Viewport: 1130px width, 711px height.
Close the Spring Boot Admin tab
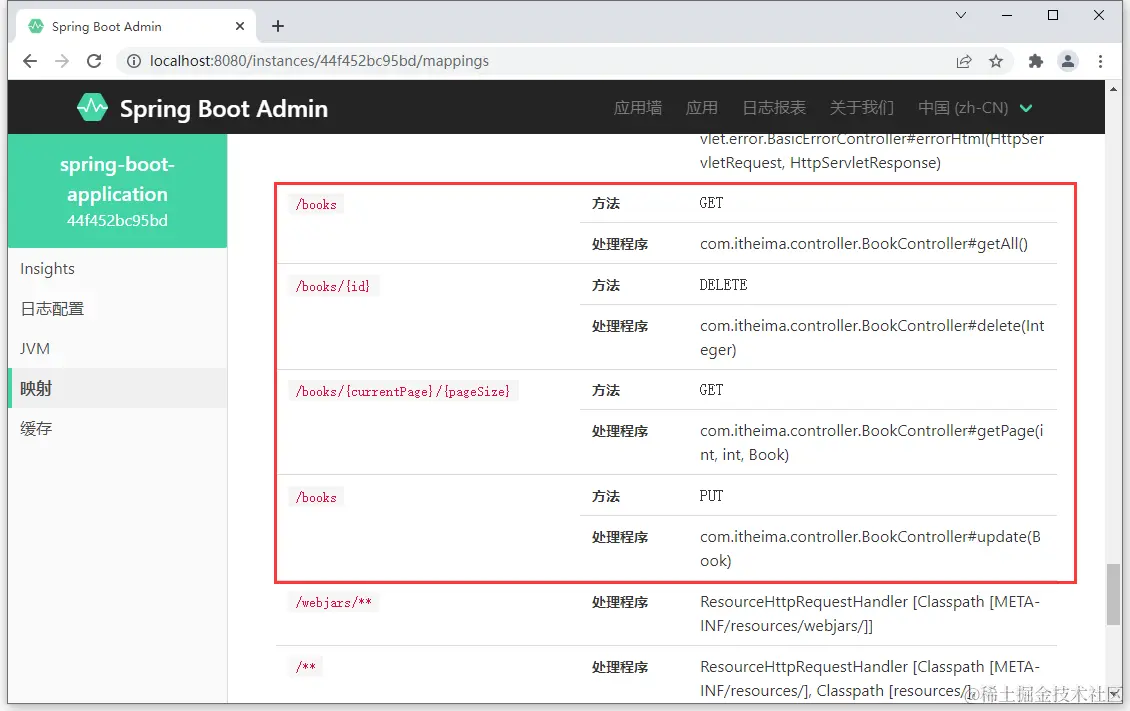(240, 26)
